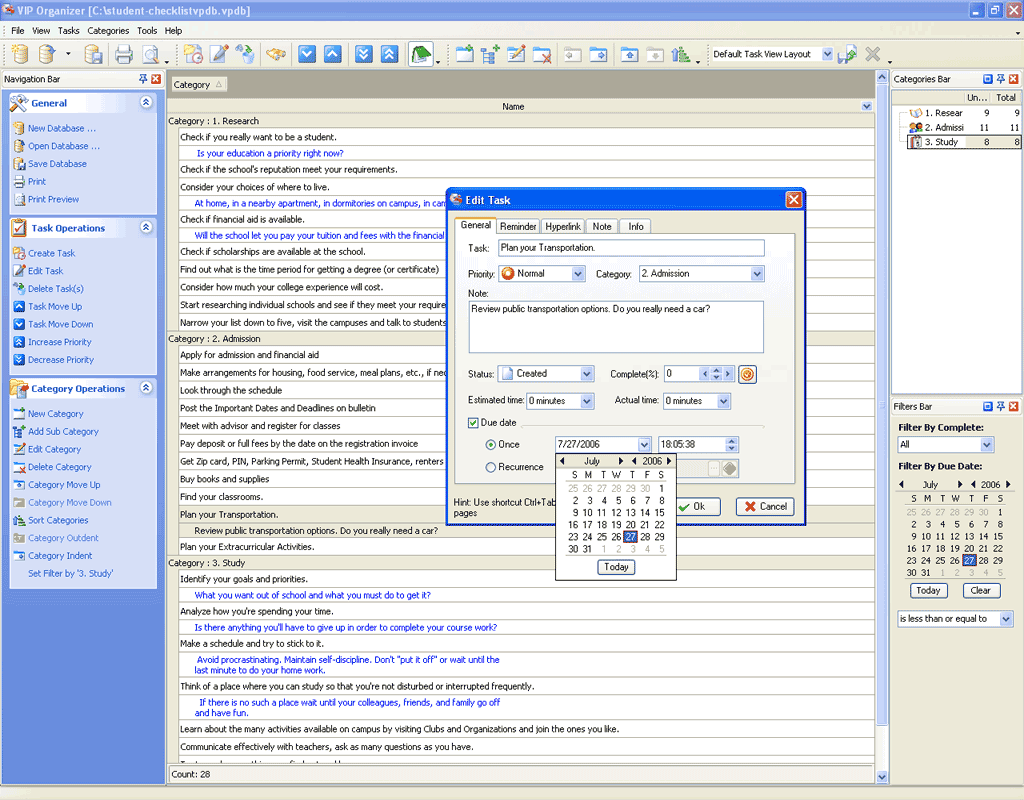Screen dimensions: 1024x800
Task: Uncheck the Due date checkbox
Action: click(x=474, y=423)
